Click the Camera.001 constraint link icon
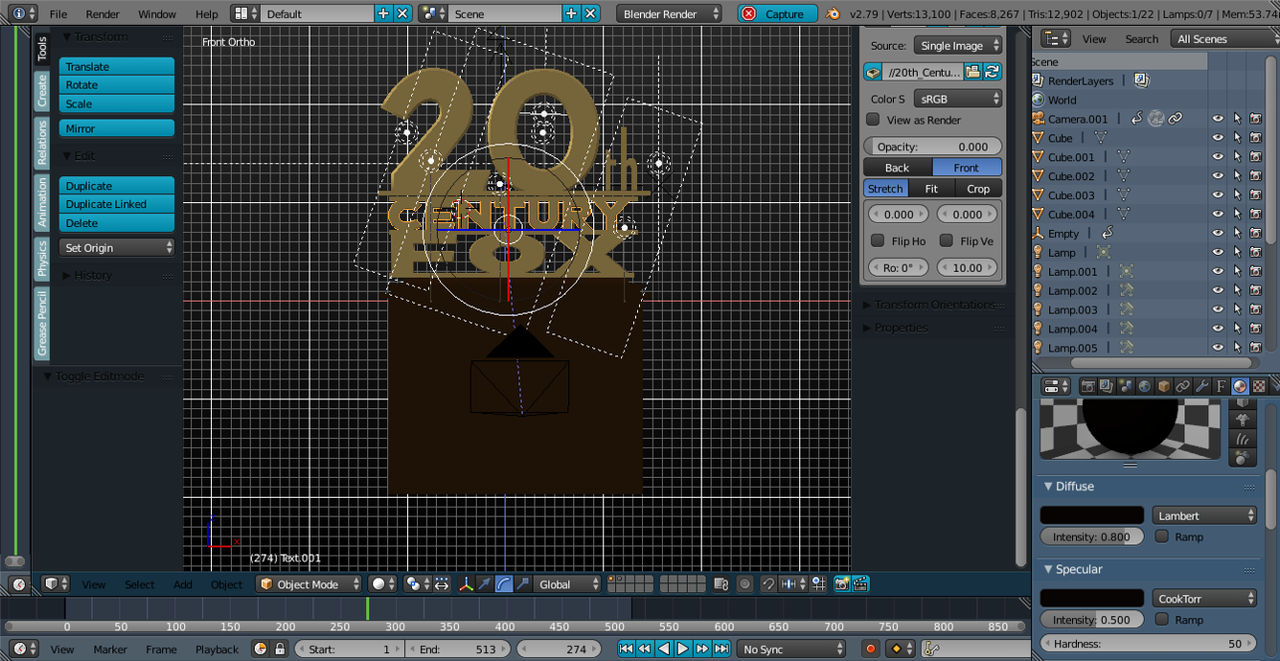Image resolution: width=1280 pixels, height=661 pixels. [1175, 119]
